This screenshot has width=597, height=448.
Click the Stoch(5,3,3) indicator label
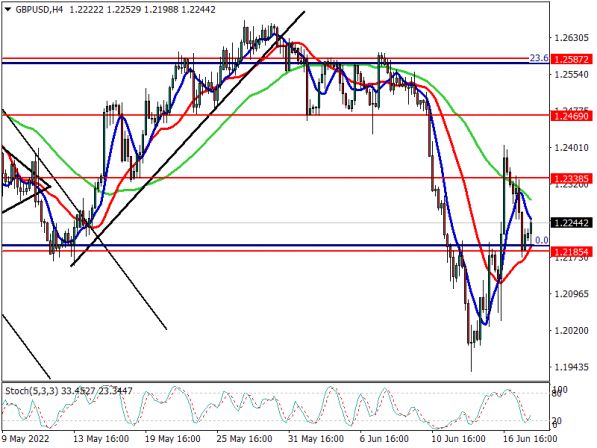tap(31, 391)
